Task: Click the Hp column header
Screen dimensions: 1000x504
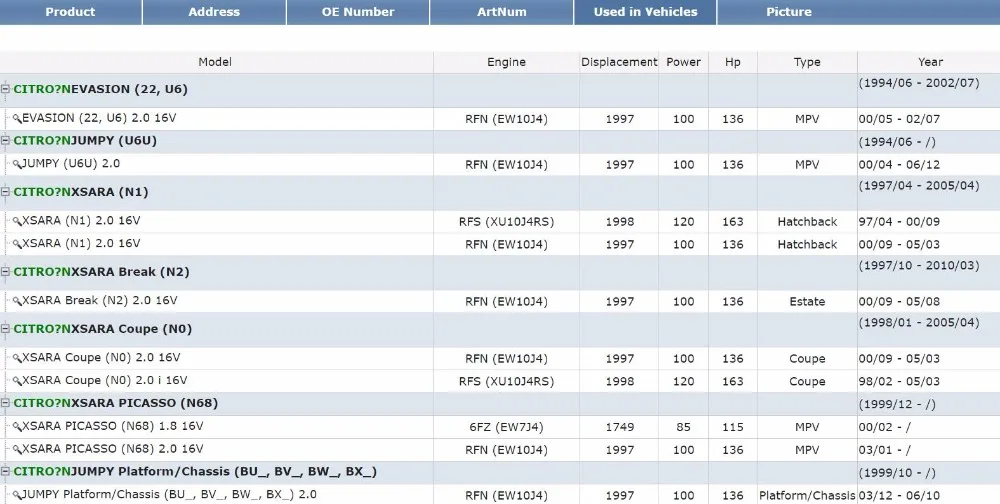Action: (733, 62)
